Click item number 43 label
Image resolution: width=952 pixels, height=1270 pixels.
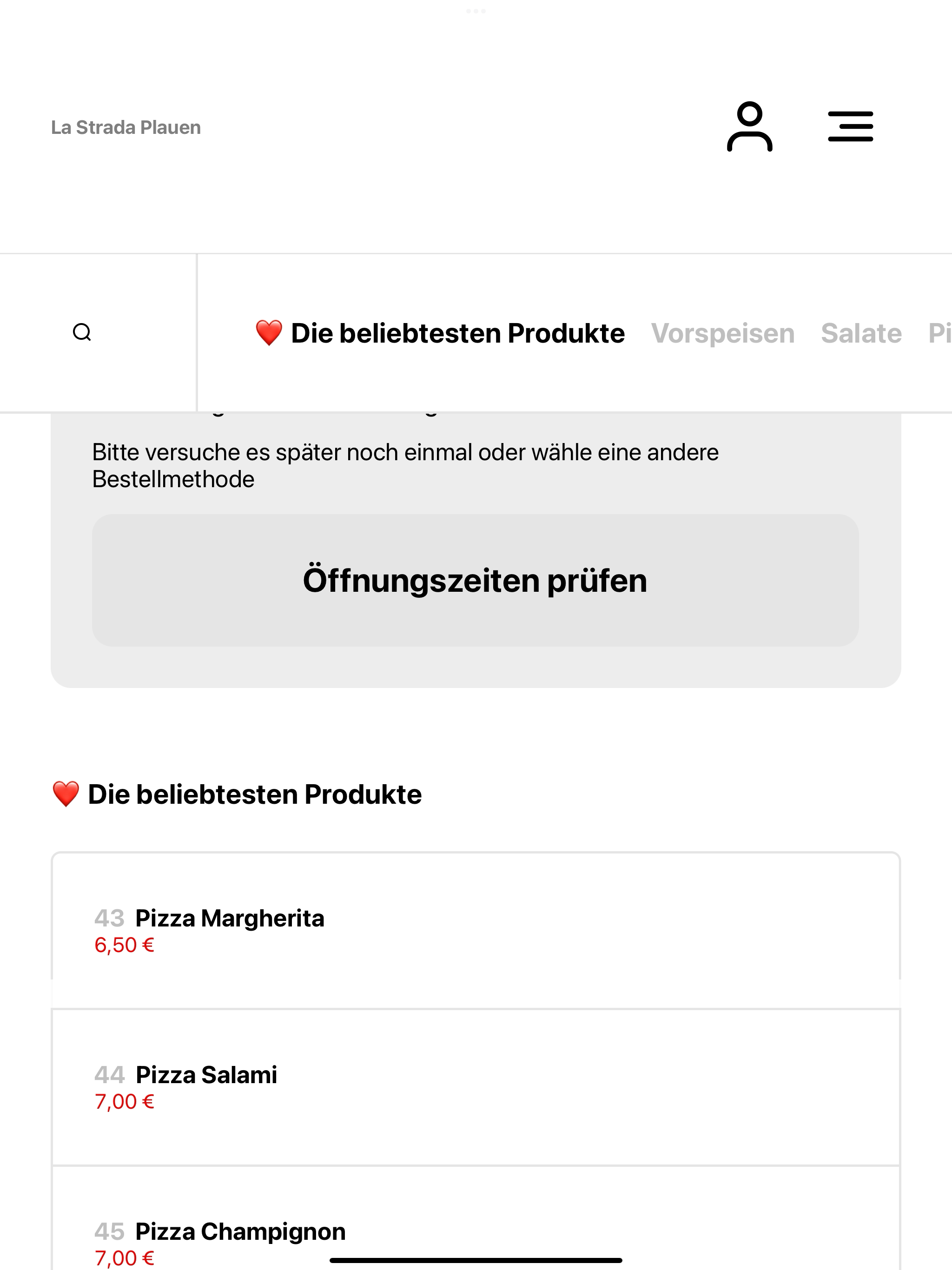coord(109,918)
